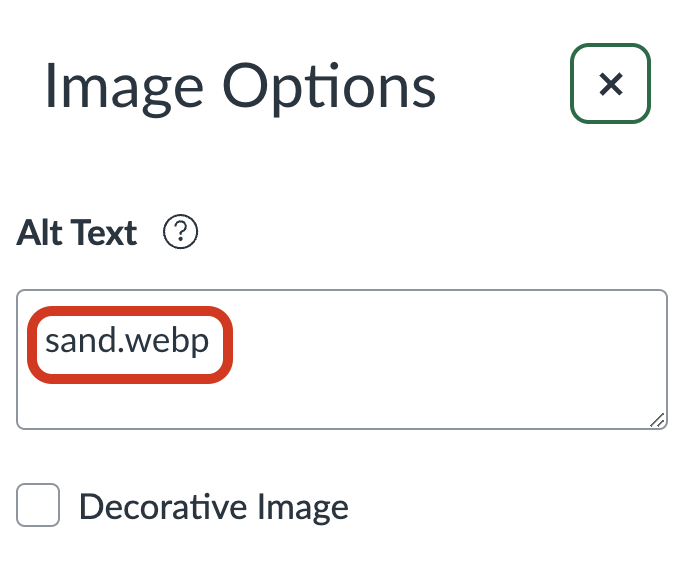Viewport: 690px width, 576px height.
Task: Open the tooltip next to Alt Text
Action: [x=181, y=233]
